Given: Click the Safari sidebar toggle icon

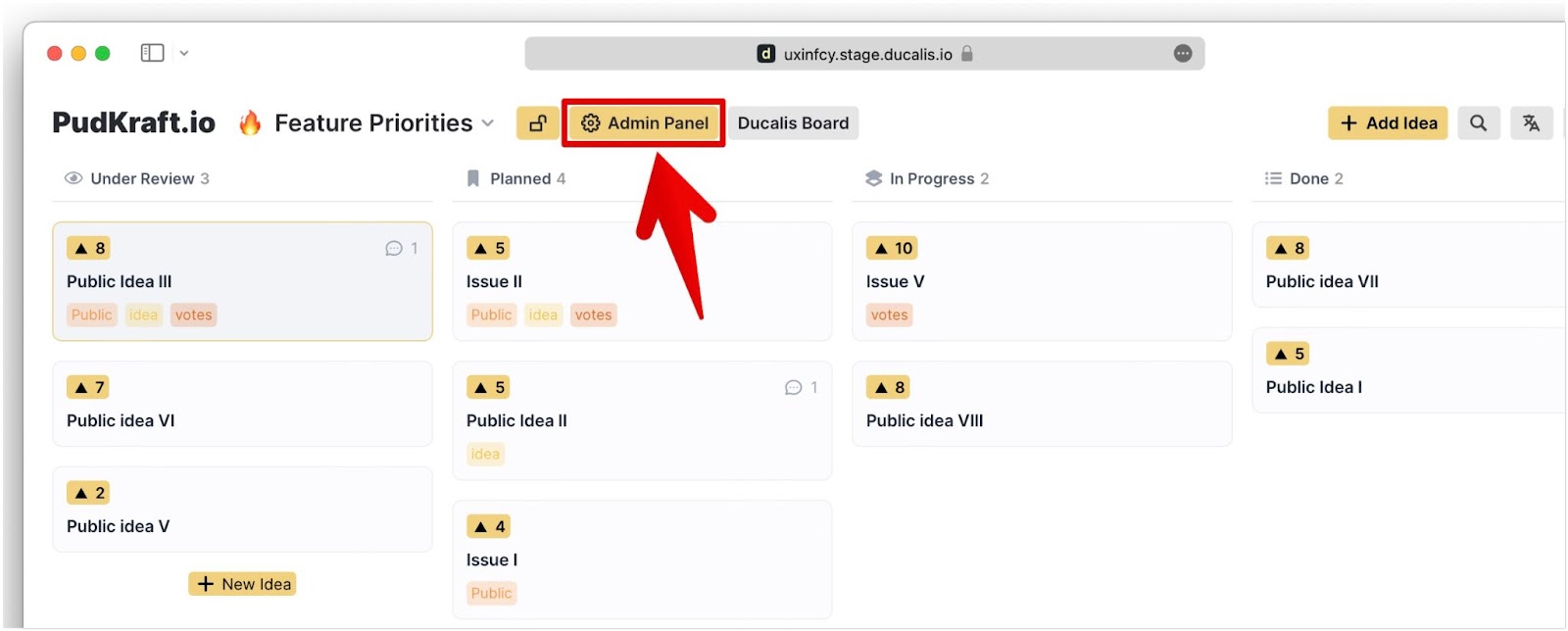Looking at the screenshot, I should [x=152, y=53].
